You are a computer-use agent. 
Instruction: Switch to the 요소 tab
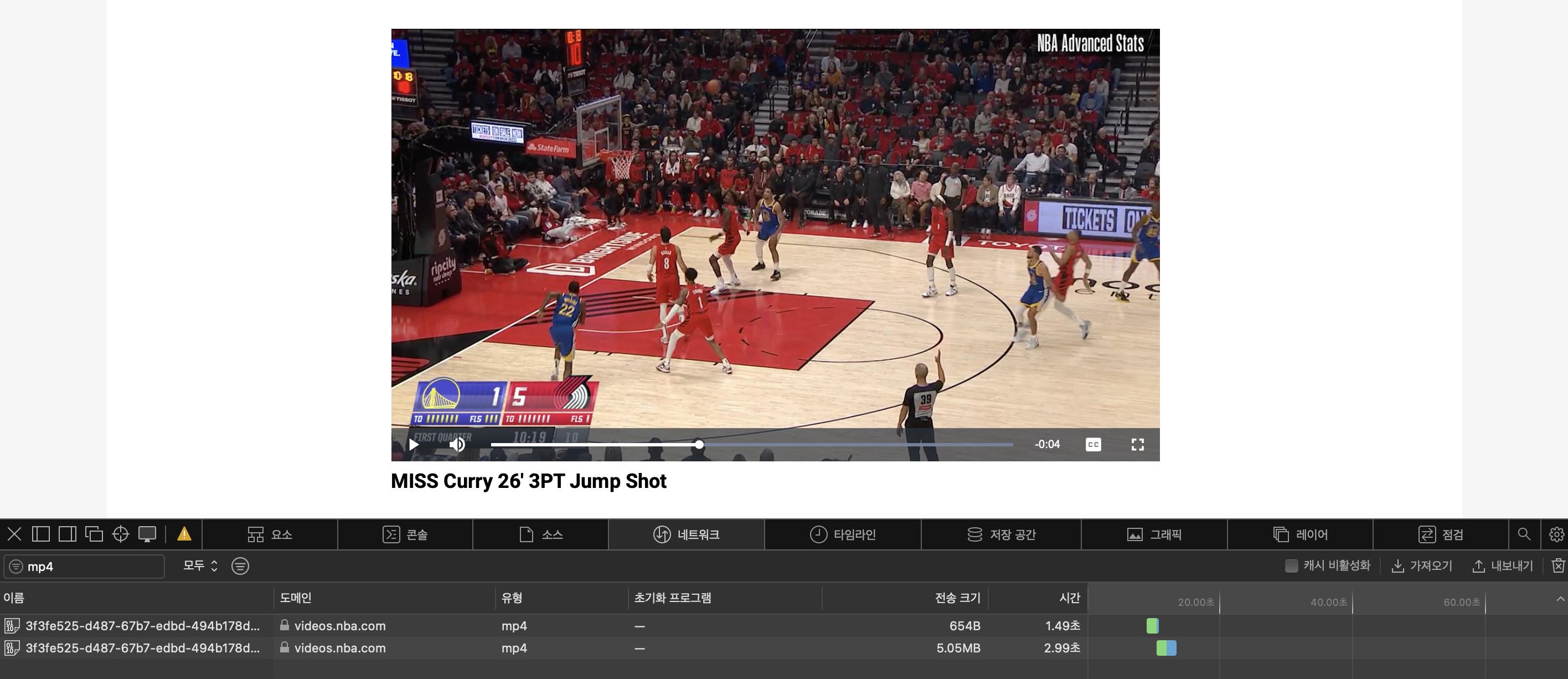tap(270, 534)
